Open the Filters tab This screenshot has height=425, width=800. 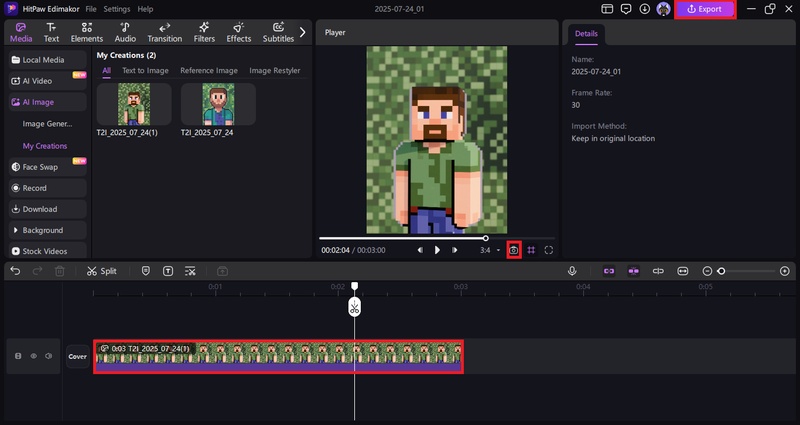[x=204, y=32]
